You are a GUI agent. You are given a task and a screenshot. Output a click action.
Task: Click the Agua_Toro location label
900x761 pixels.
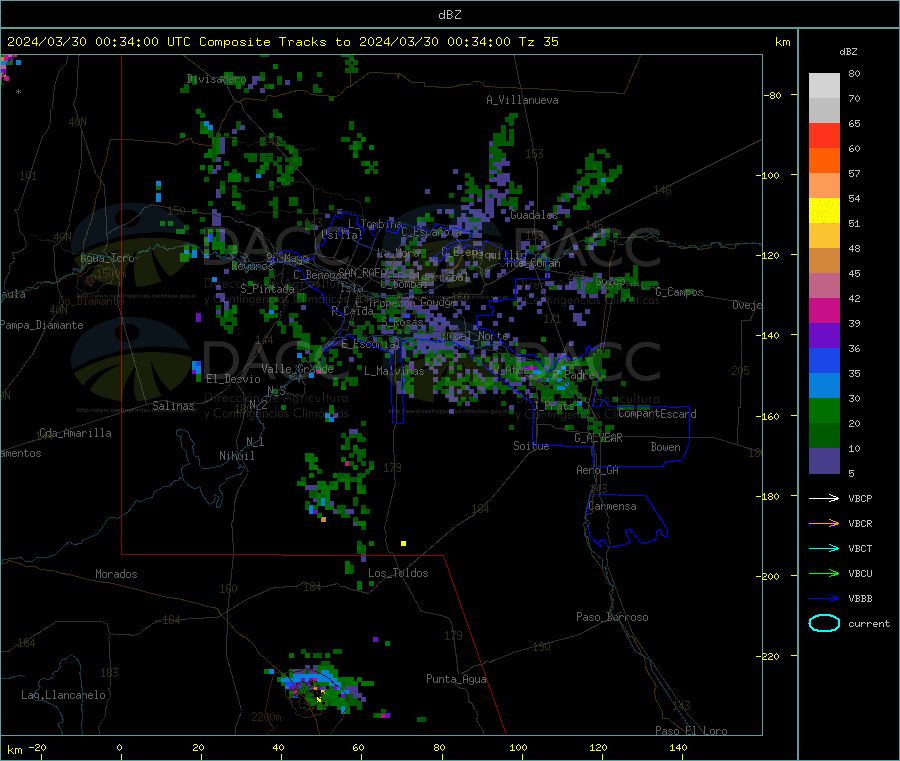pyautogui.click(x=107, y=258)
